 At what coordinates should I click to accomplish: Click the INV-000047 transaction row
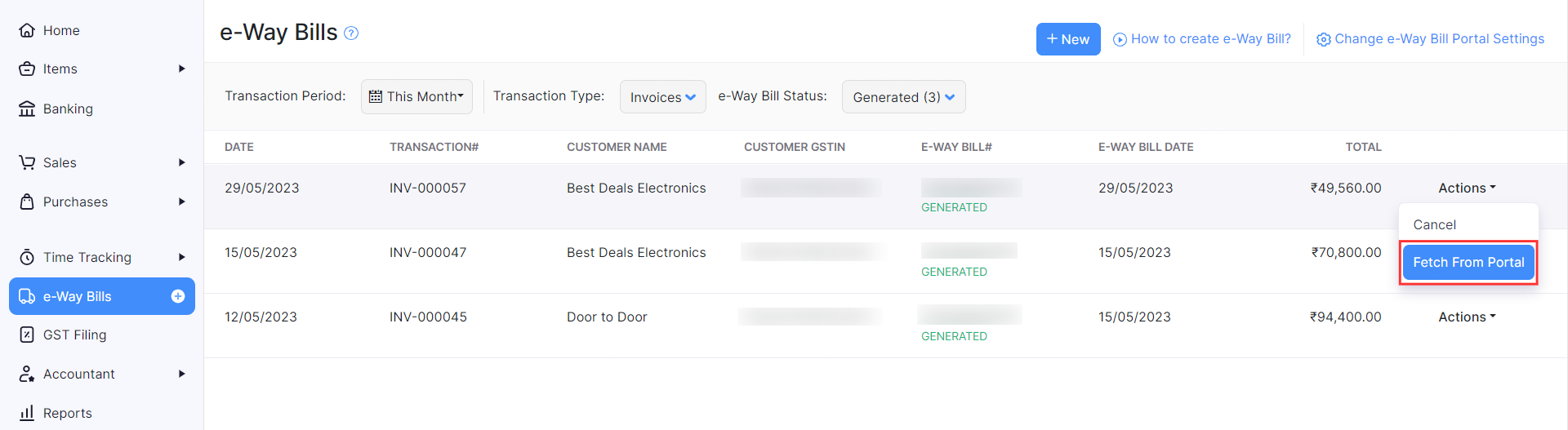pos(428,253)
